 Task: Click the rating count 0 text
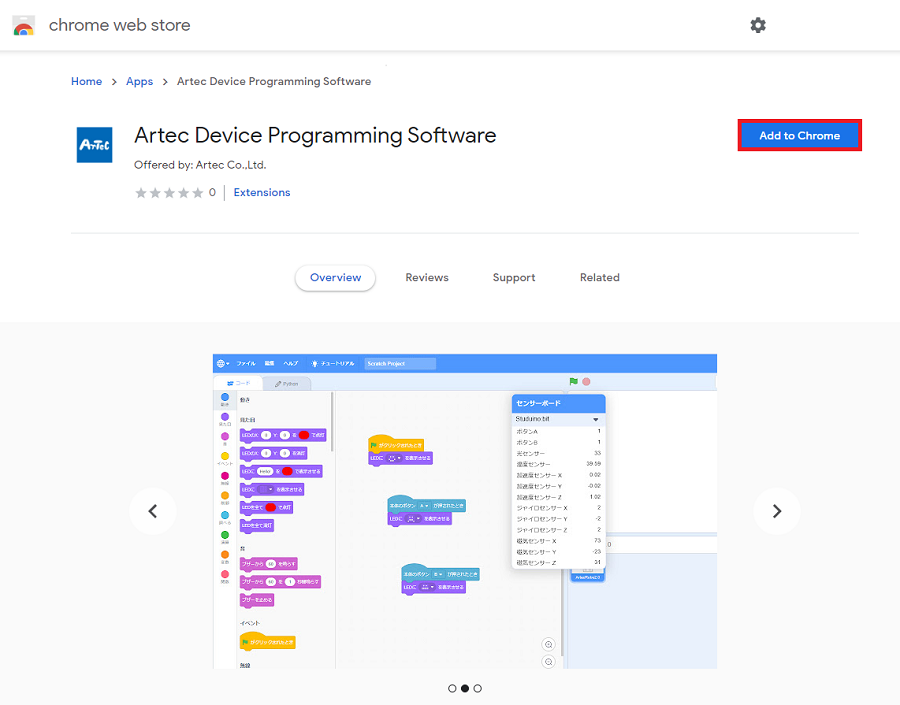coord(212,192)
